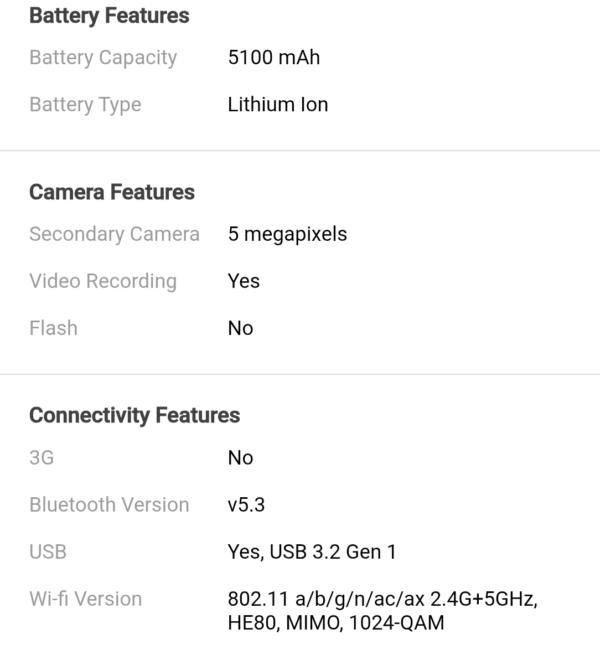Screen dimensions: 600x660
Task: Select the 3G label
Action: click(42, 458)
